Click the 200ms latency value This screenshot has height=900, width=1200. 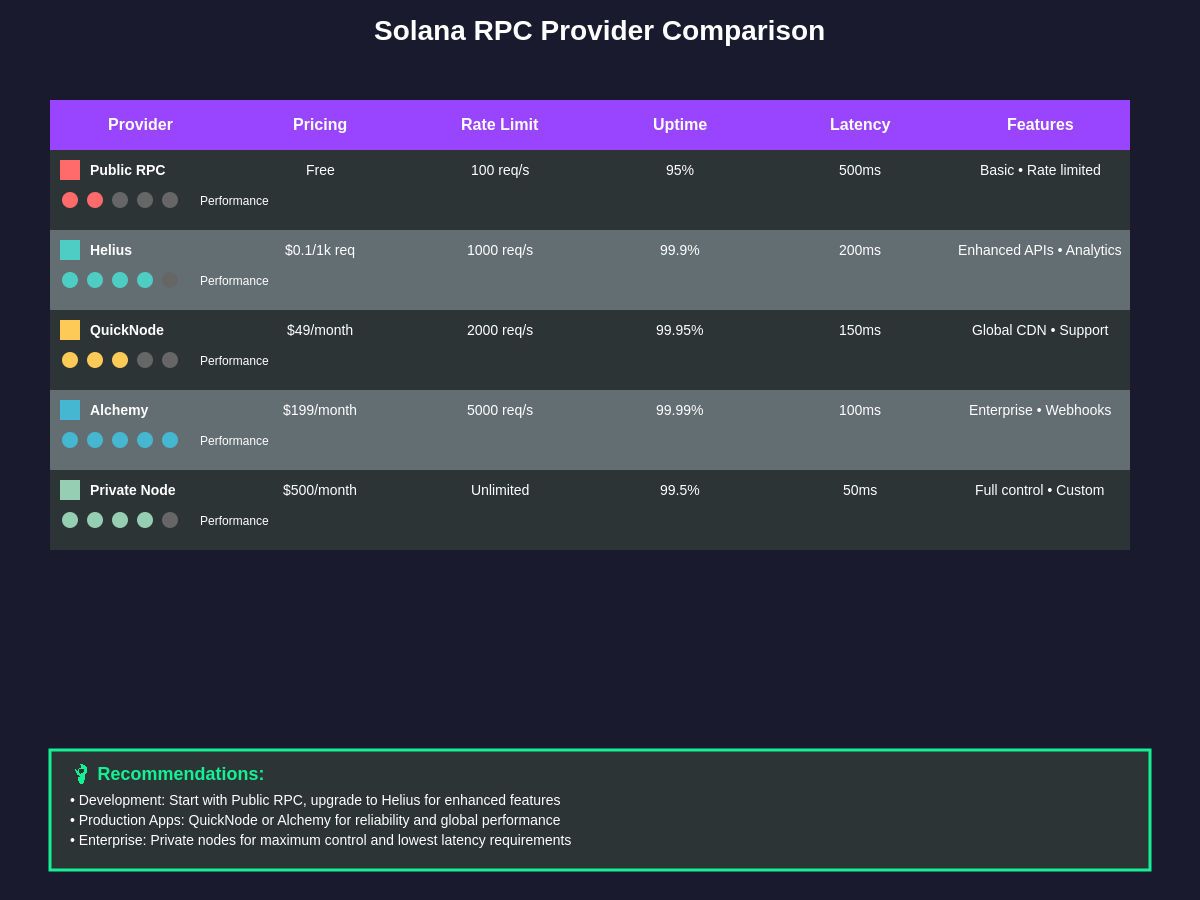(860, 250)
